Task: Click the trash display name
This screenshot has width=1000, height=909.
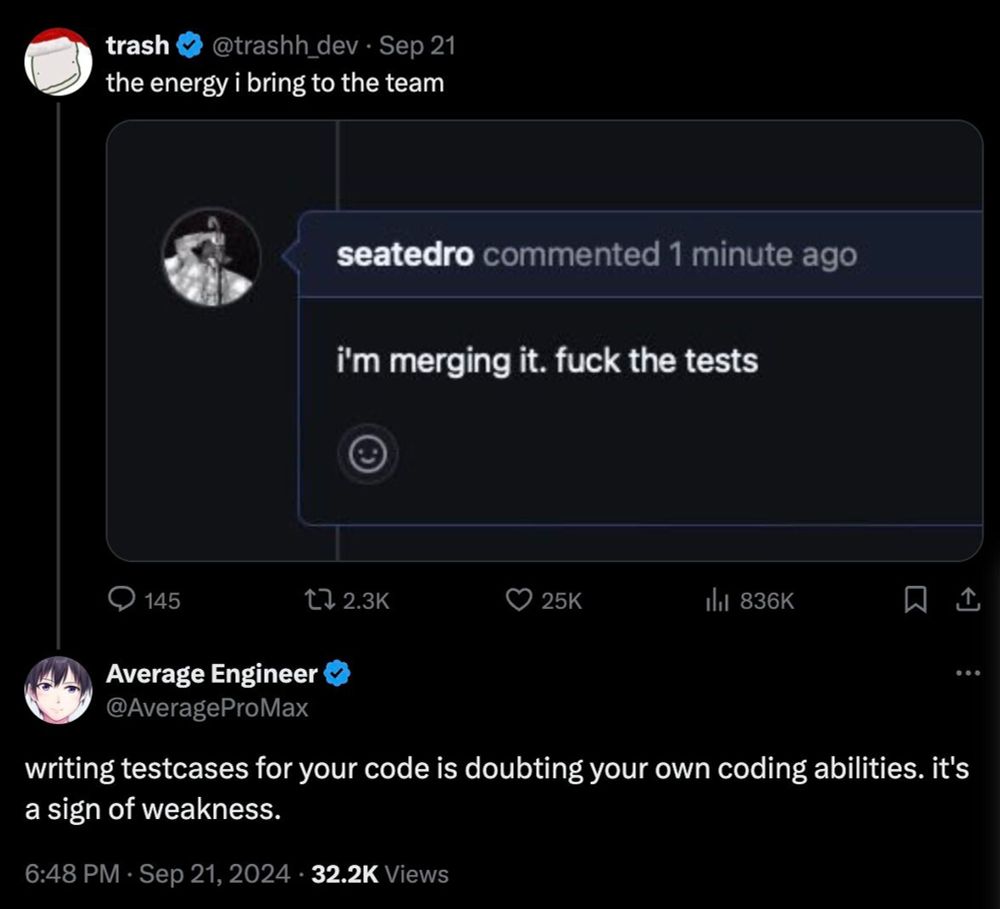Action: pyautogui.click(x=138, y=46)
